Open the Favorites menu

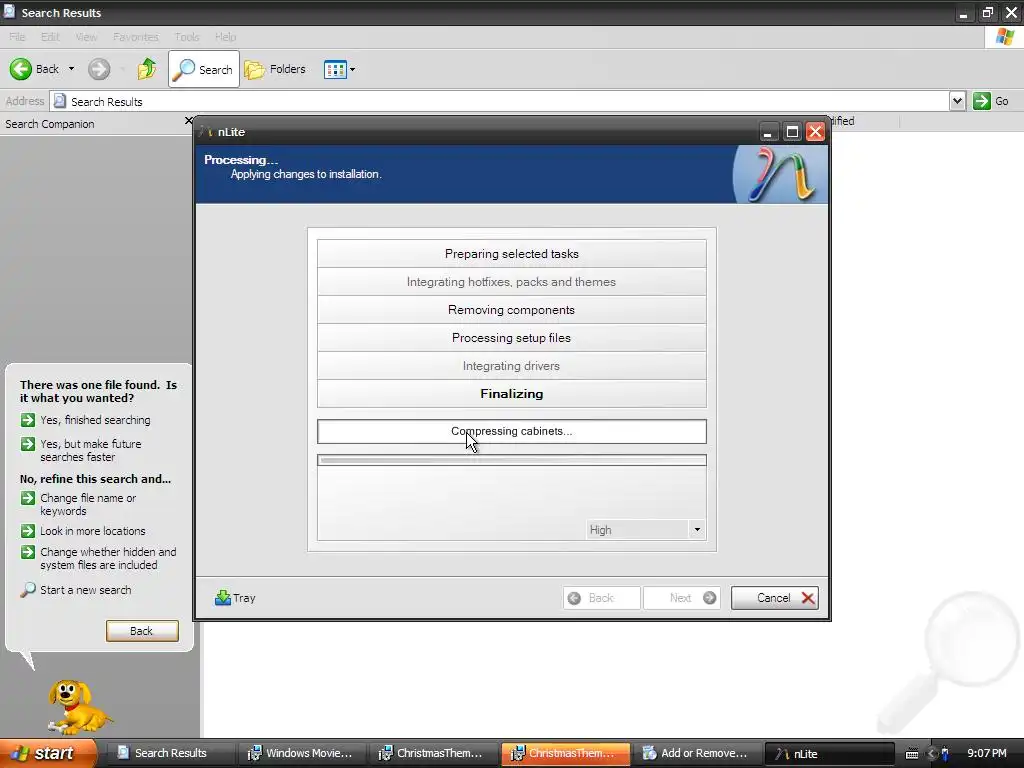pos(136,37)
